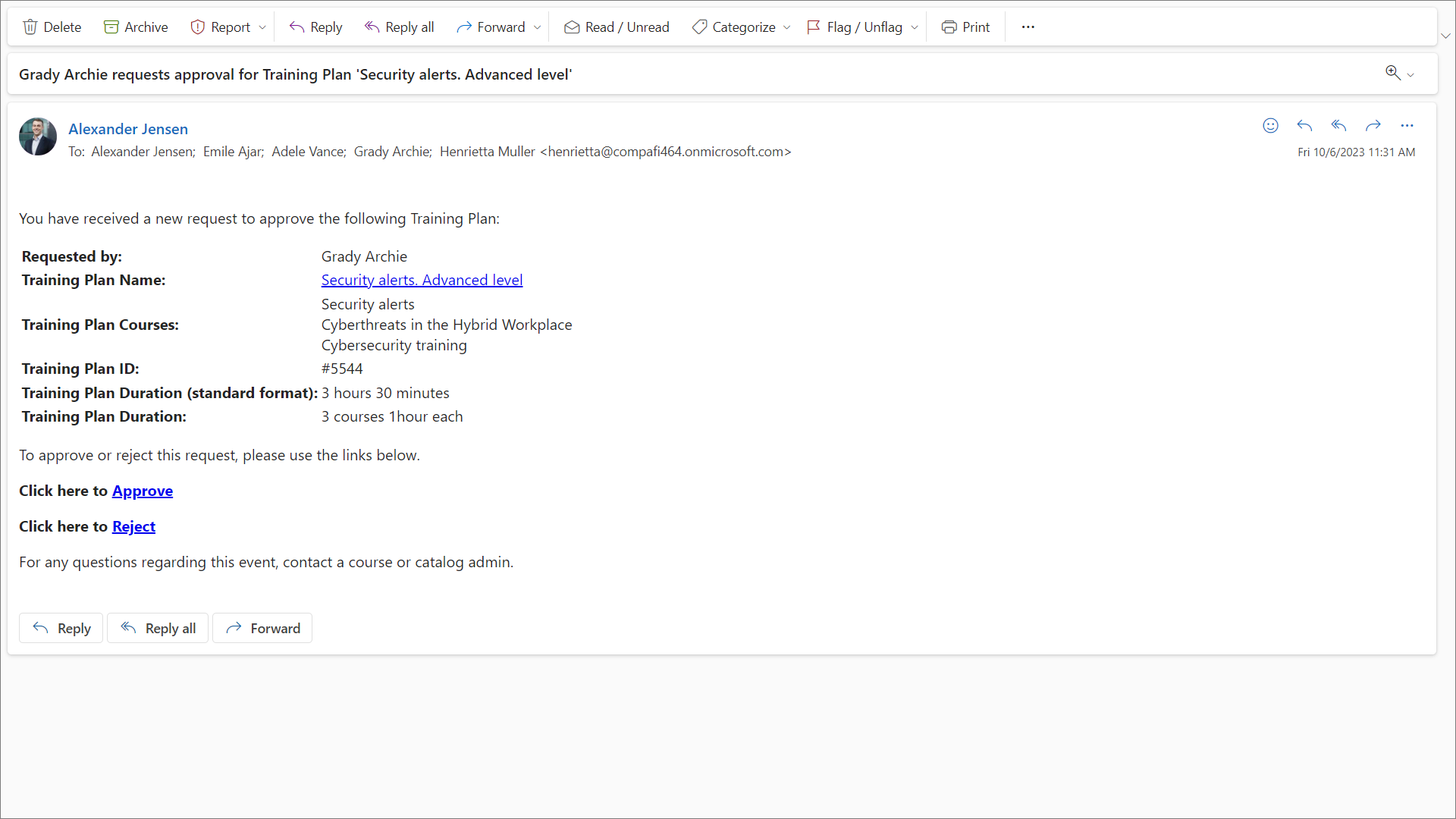Open emoji reaction smiley icon
This screenshot has width=1456, height=819.
pyautogui.click(x=1270, y=126)
